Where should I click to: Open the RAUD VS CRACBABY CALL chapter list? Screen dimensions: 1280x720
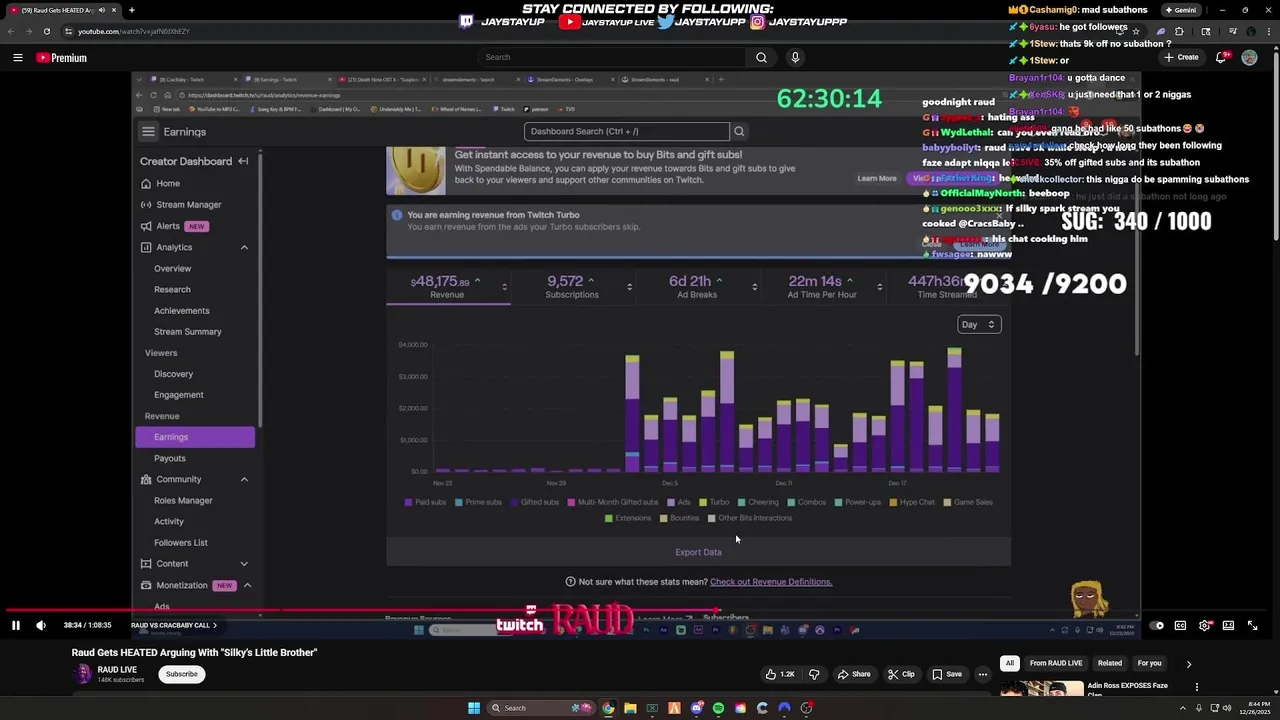click(174, 625)
